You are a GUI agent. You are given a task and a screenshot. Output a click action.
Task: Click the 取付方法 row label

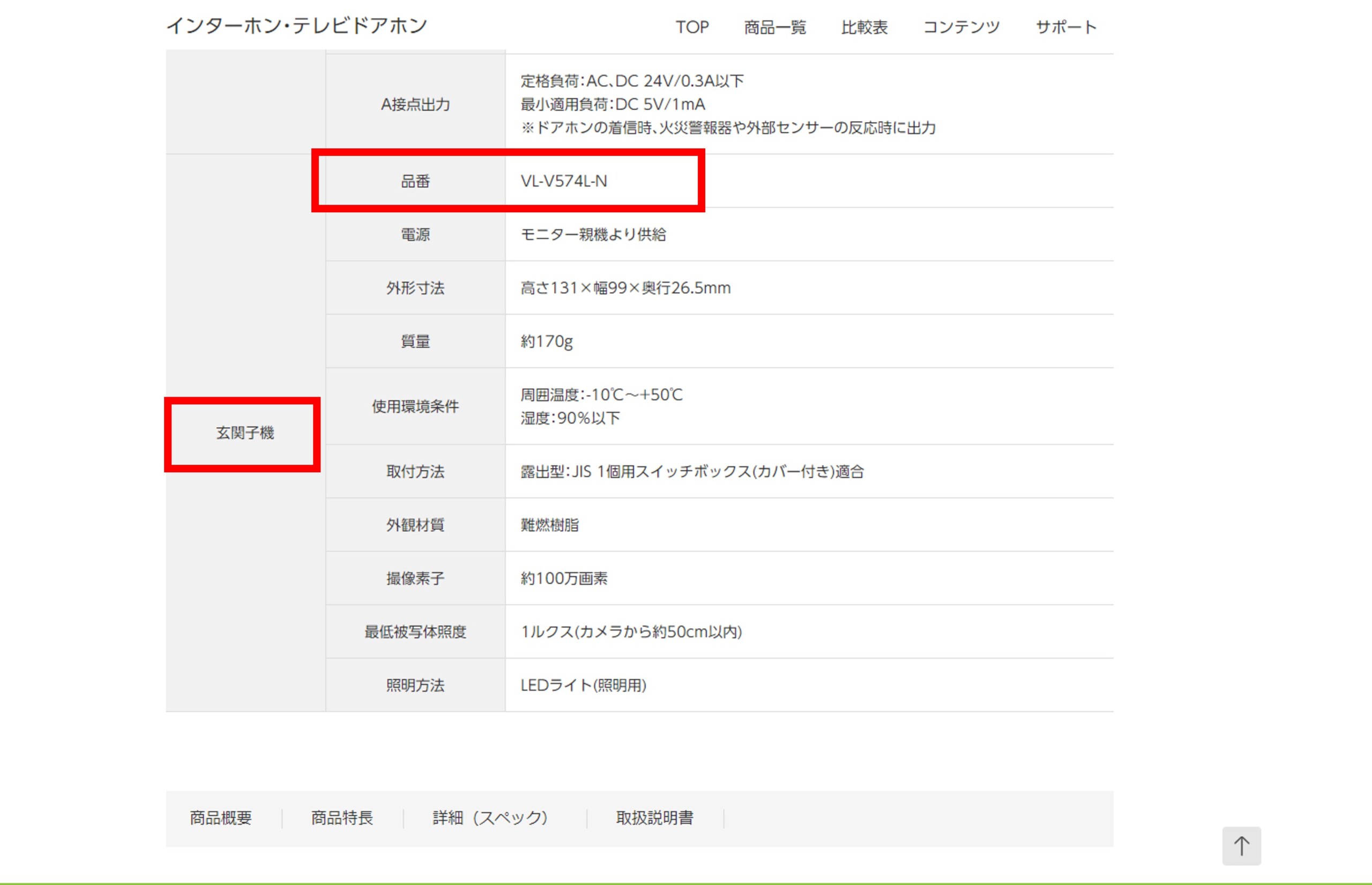[415, 471]
